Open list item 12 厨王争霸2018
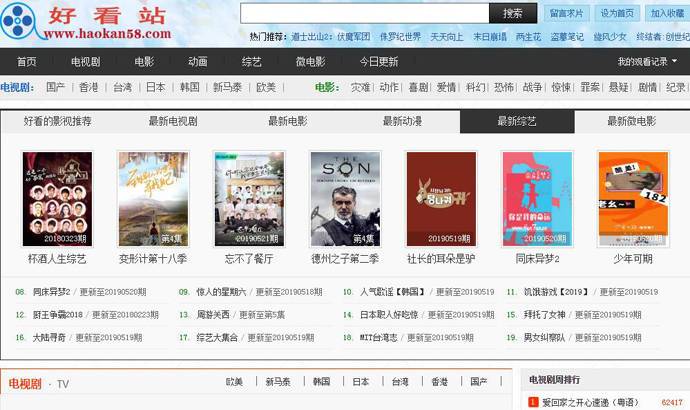This screenshot has width=690, height=410. click(x=58, y=315)
